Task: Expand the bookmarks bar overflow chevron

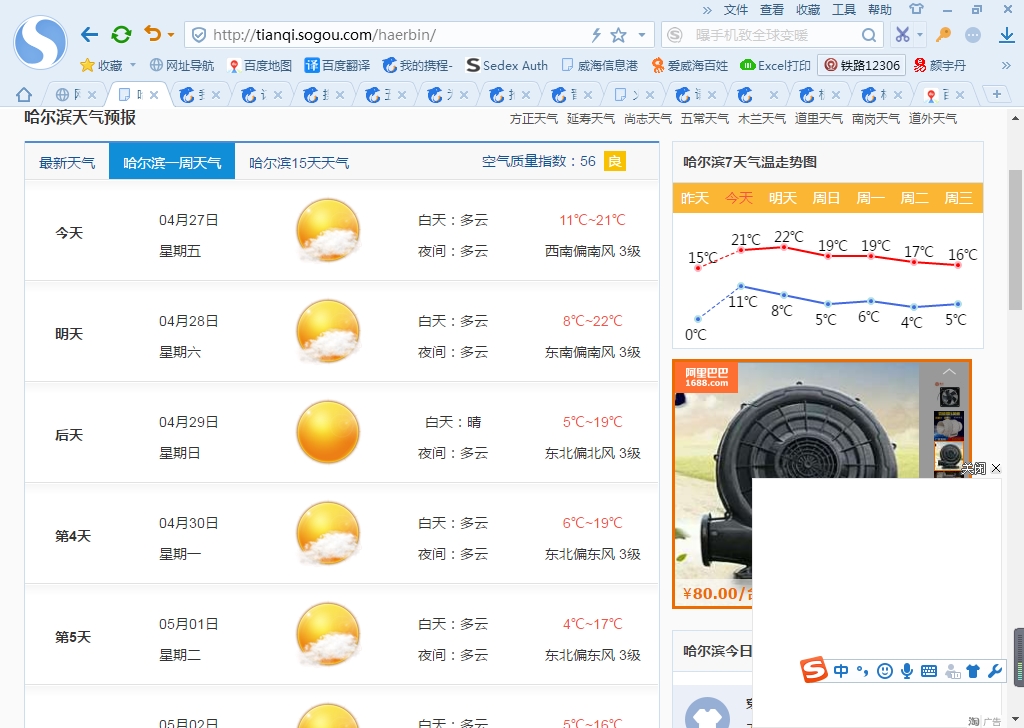Action: pos(1006,65)
